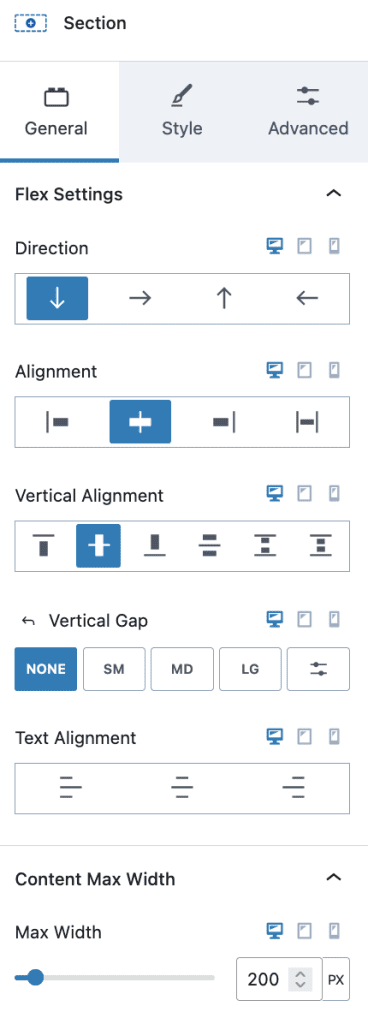Select left alignment icon under Alignment
This screenshot has height=1024, width=368.
(x=57, y=422)
